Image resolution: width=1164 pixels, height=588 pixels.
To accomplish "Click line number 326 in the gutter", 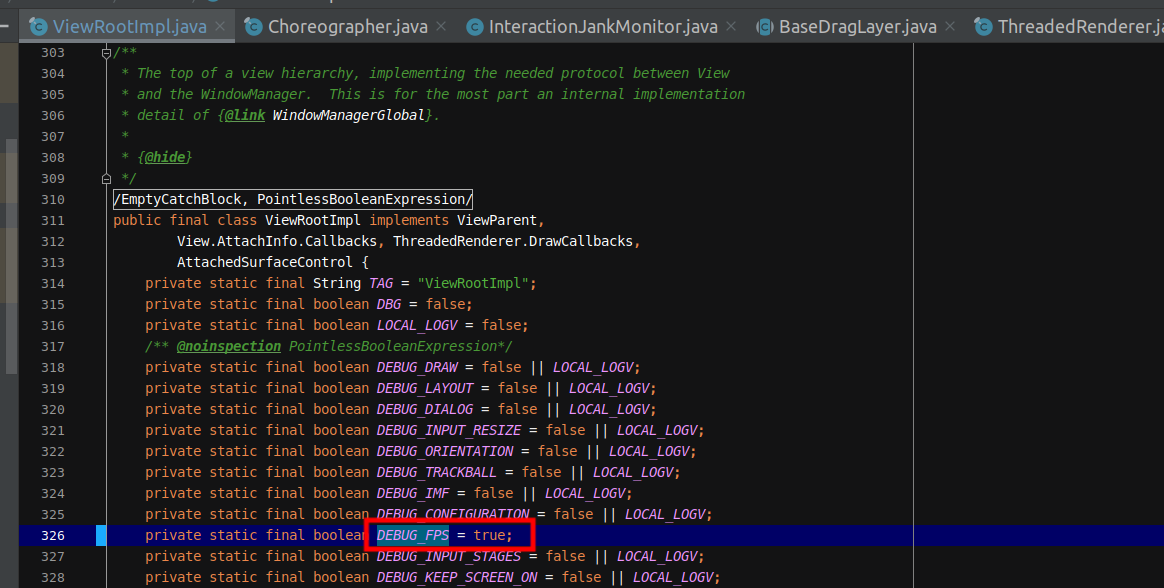I will click(53, 535).
